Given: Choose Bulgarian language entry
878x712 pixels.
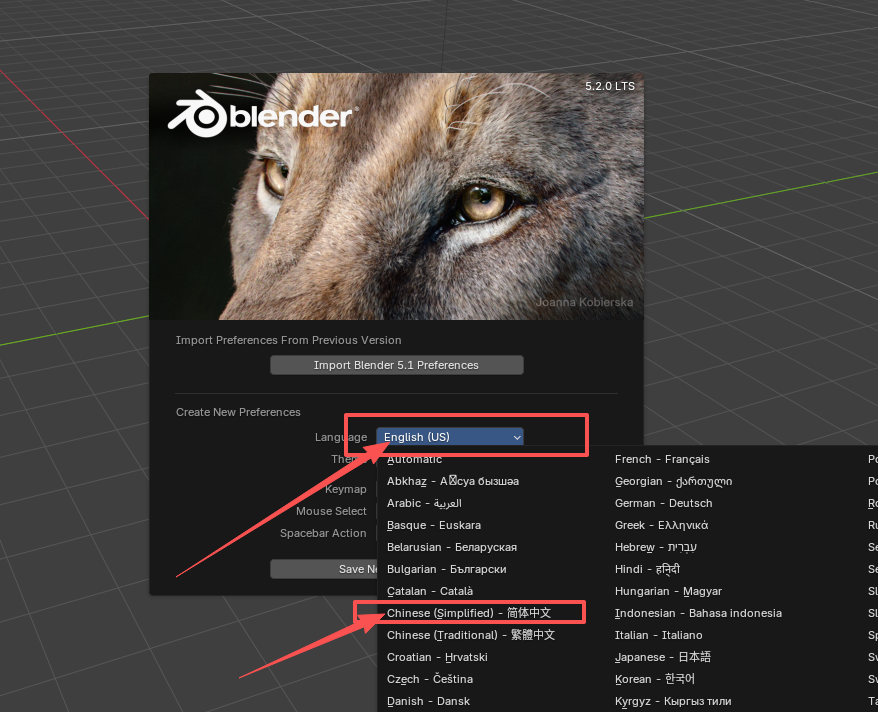Looking at the screenshot, I should pos(446,569).
